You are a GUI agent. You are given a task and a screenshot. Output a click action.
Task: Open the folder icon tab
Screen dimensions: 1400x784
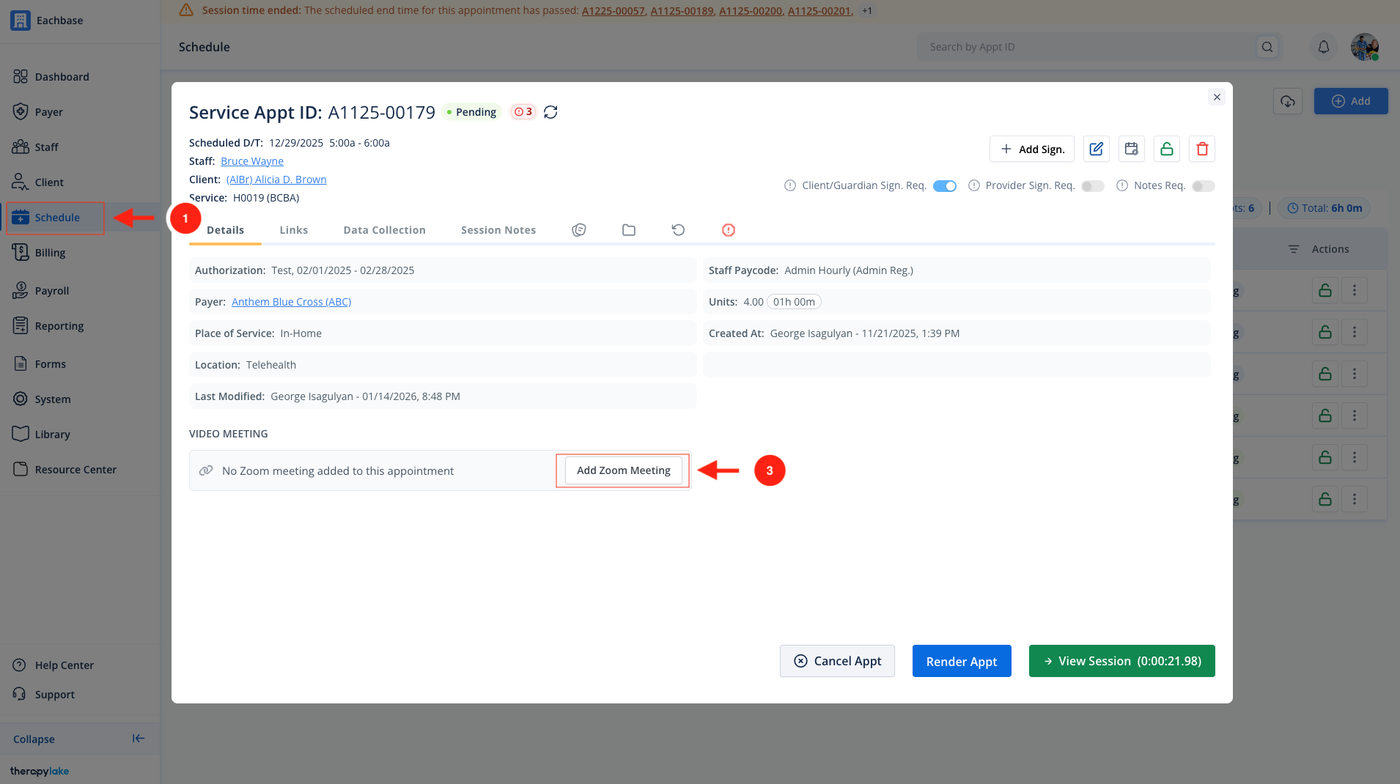(629, 230)
